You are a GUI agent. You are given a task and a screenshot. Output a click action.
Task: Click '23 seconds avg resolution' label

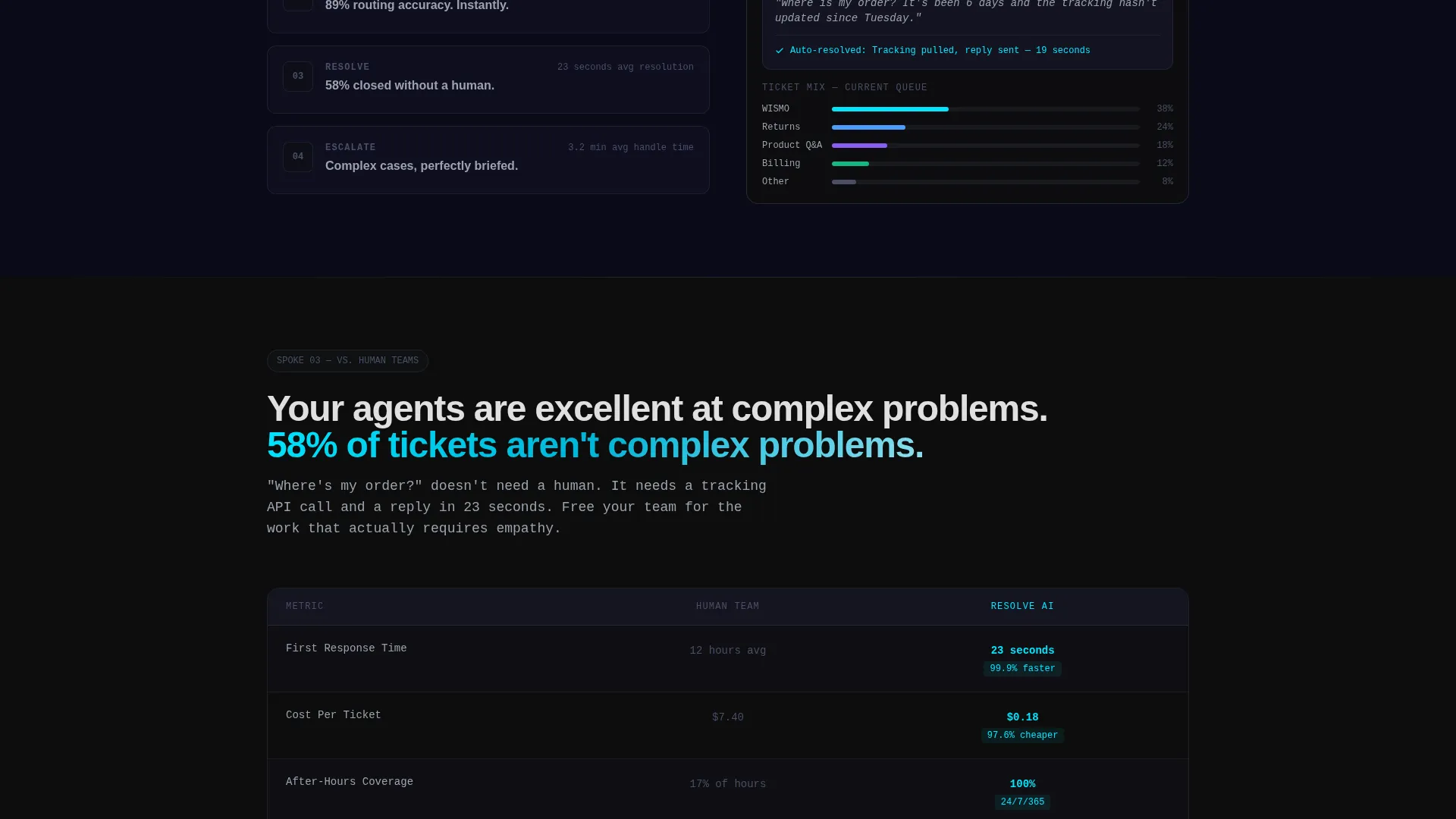[626, 67]
